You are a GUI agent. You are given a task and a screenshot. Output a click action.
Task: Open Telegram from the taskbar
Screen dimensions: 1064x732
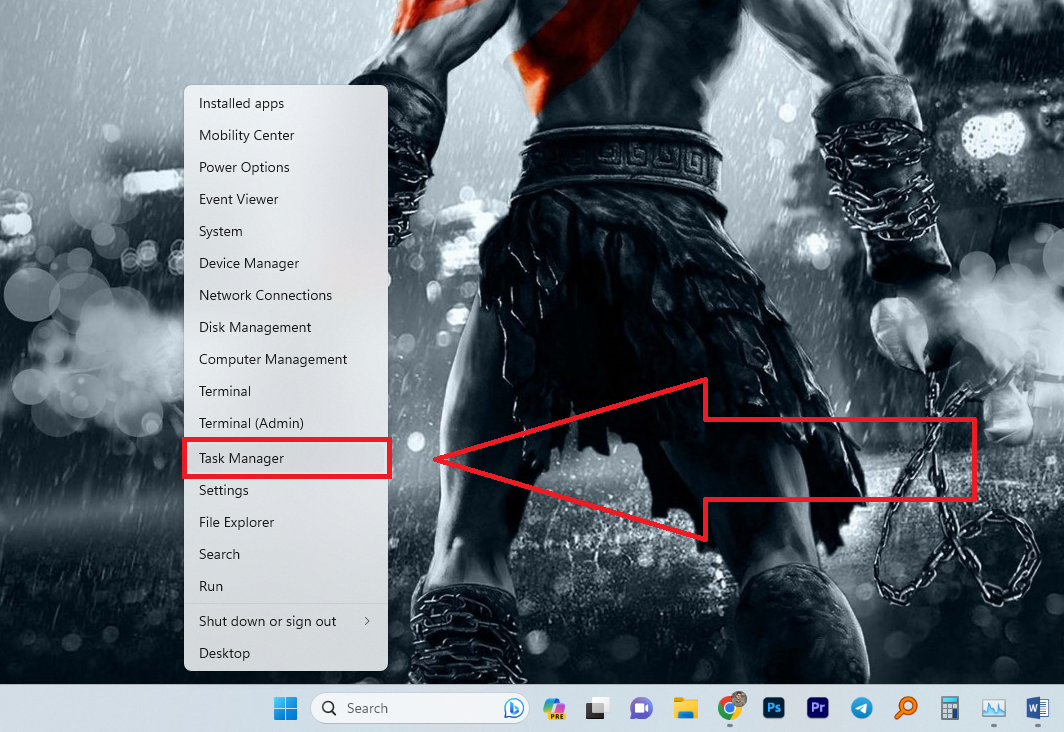pos(861,708)
